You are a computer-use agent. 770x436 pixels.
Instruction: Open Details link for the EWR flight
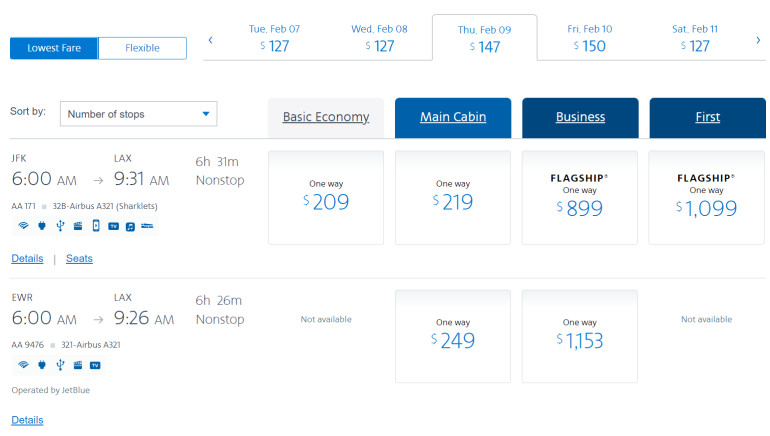tap(27, 420)
